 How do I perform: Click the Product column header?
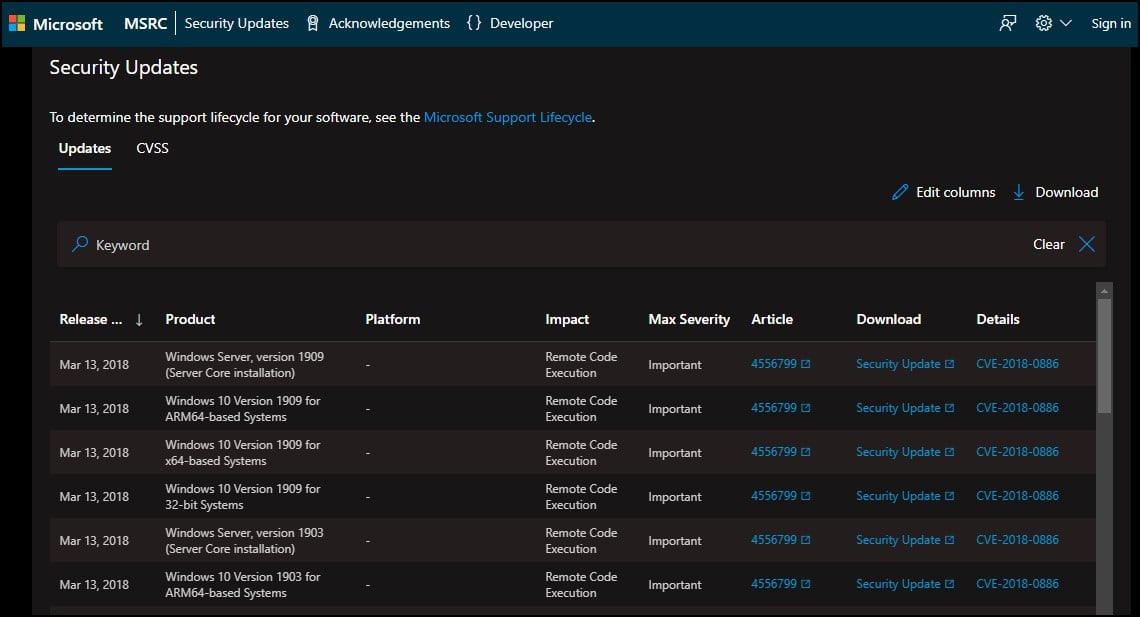point(190,320)
